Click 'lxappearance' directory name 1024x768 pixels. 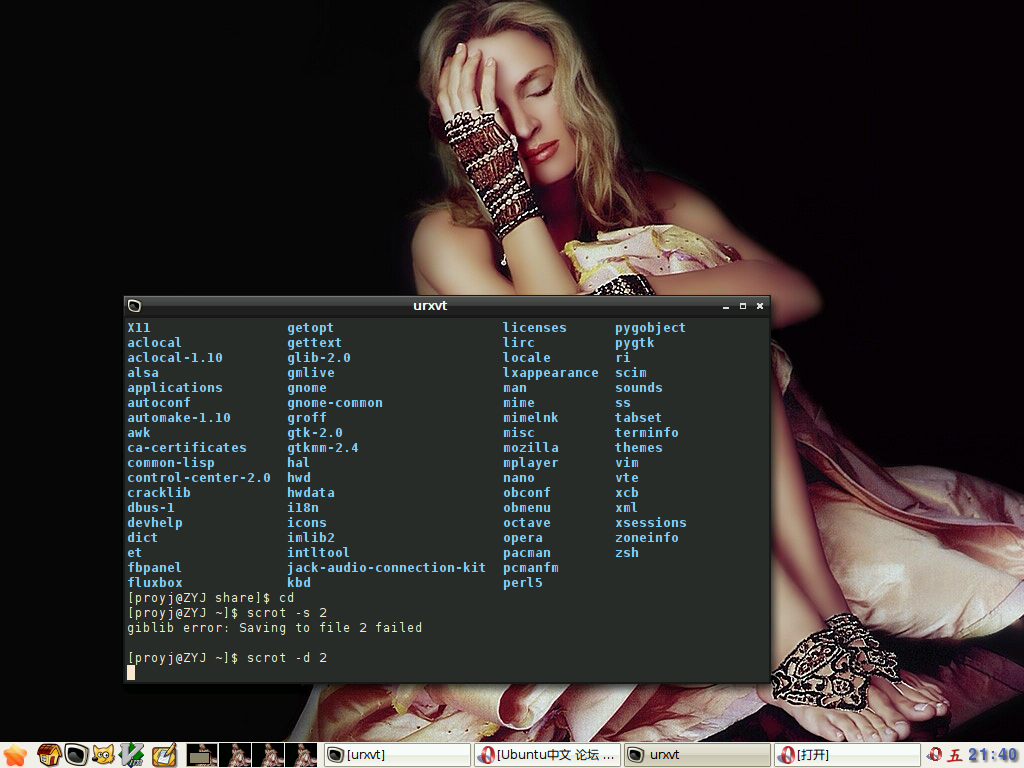[x=551, y=373]
